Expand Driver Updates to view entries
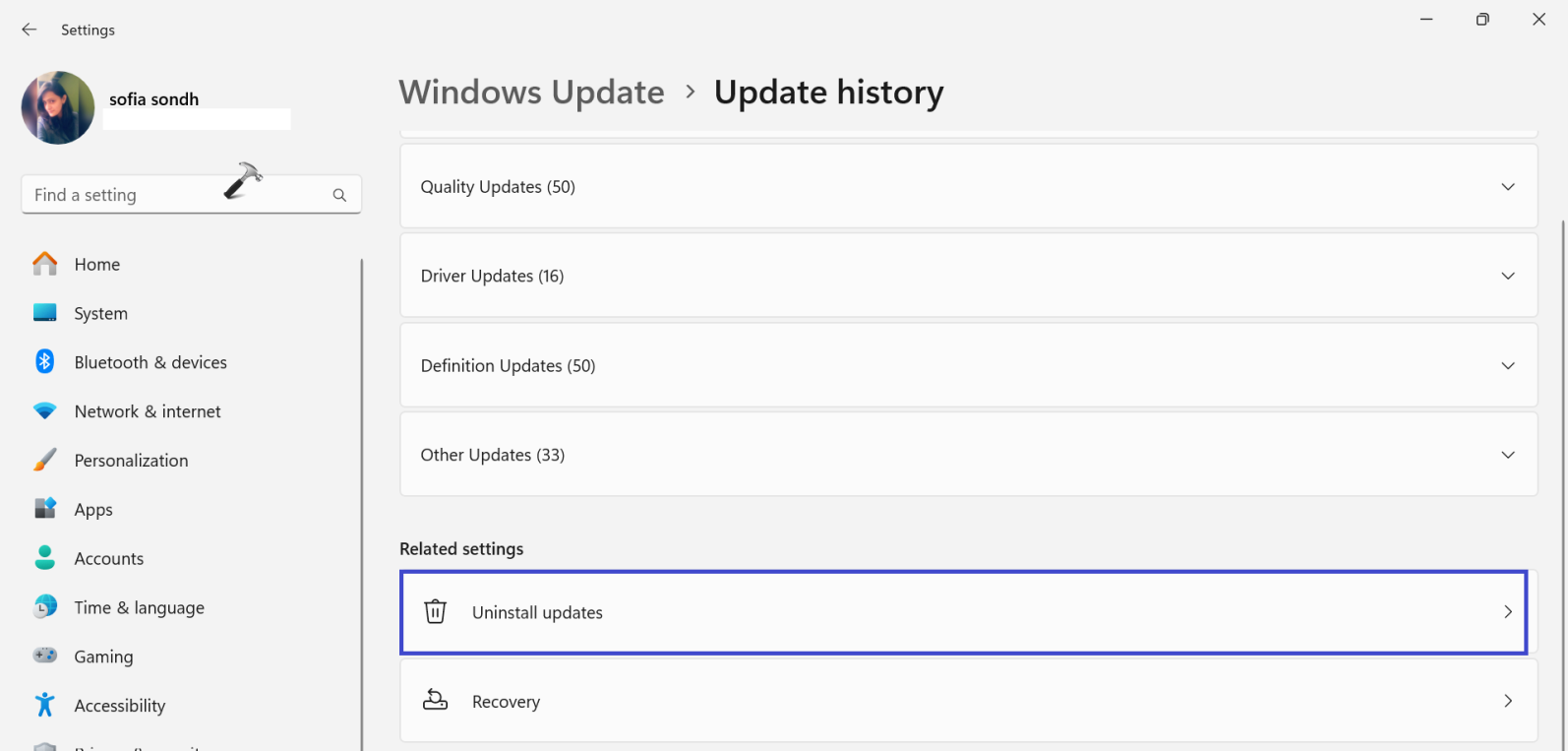Image resolution: width=1568 pixels, height=751 pixels. tap(1507, 276)
